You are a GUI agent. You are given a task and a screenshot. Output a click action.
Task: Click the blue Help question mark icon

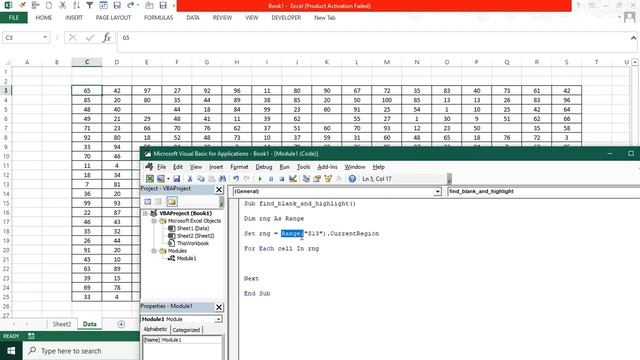[352, 179]
